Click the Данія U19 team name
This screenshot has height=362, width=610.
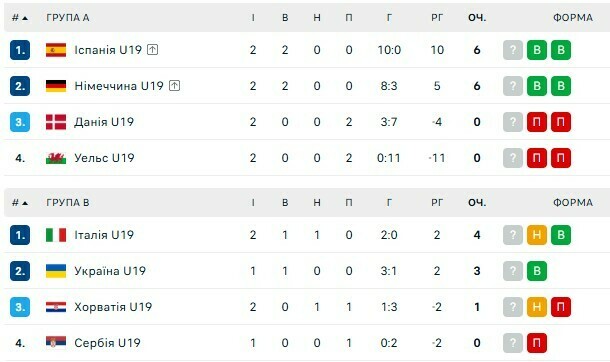click(x=104, y=122)
